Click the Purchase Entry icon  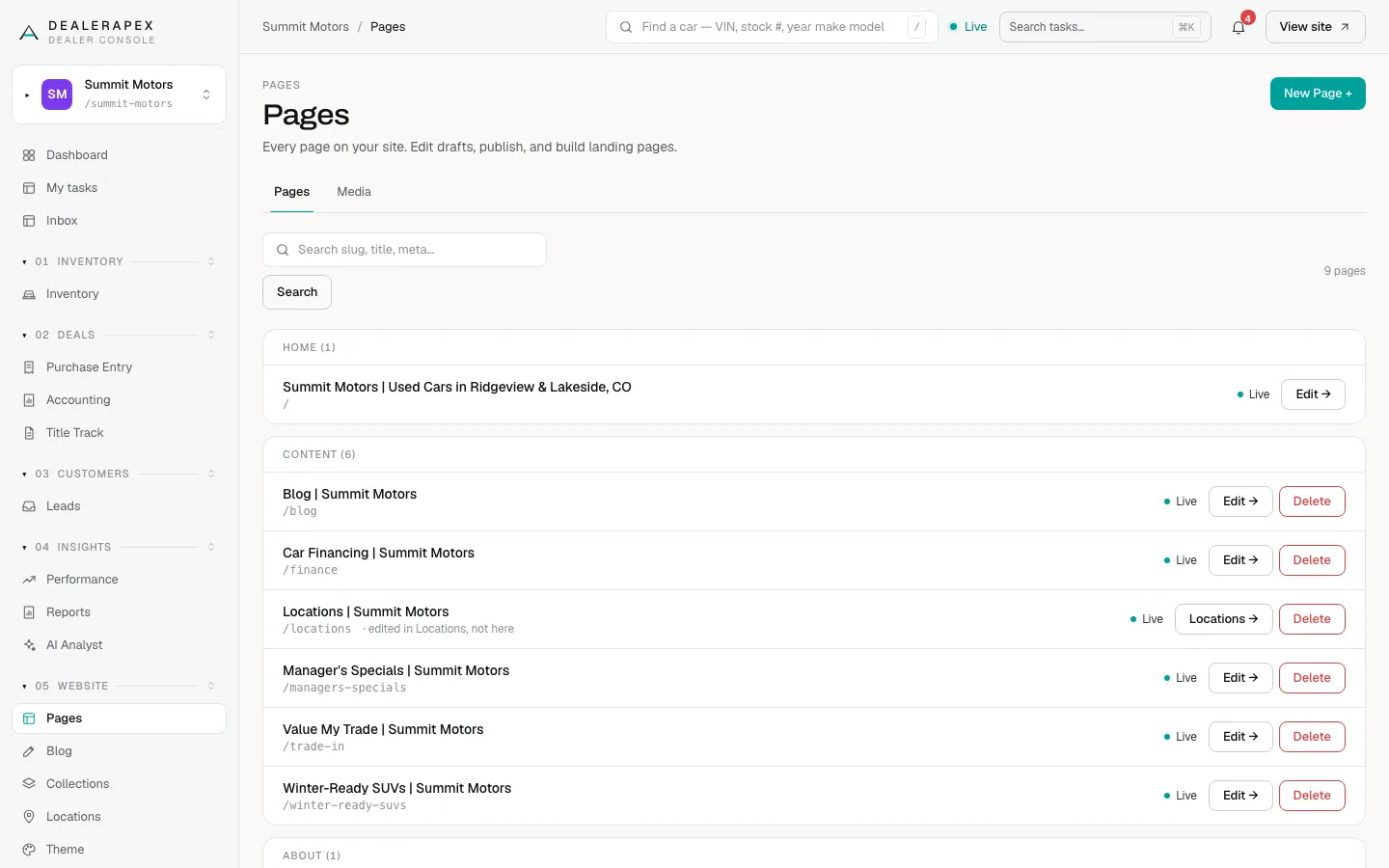pyautogui.click(x=29, y=367)
